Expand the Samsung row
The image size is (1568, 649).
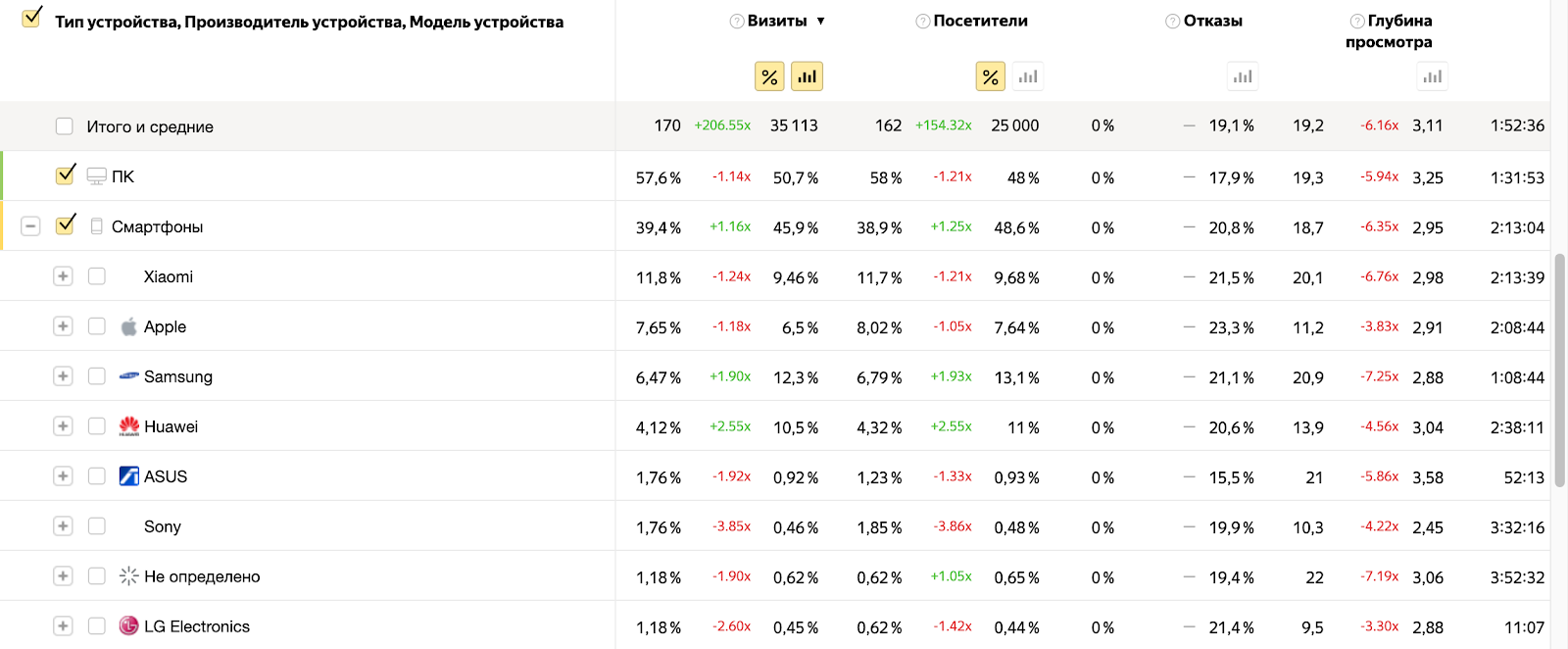click(x=63, y=376)
